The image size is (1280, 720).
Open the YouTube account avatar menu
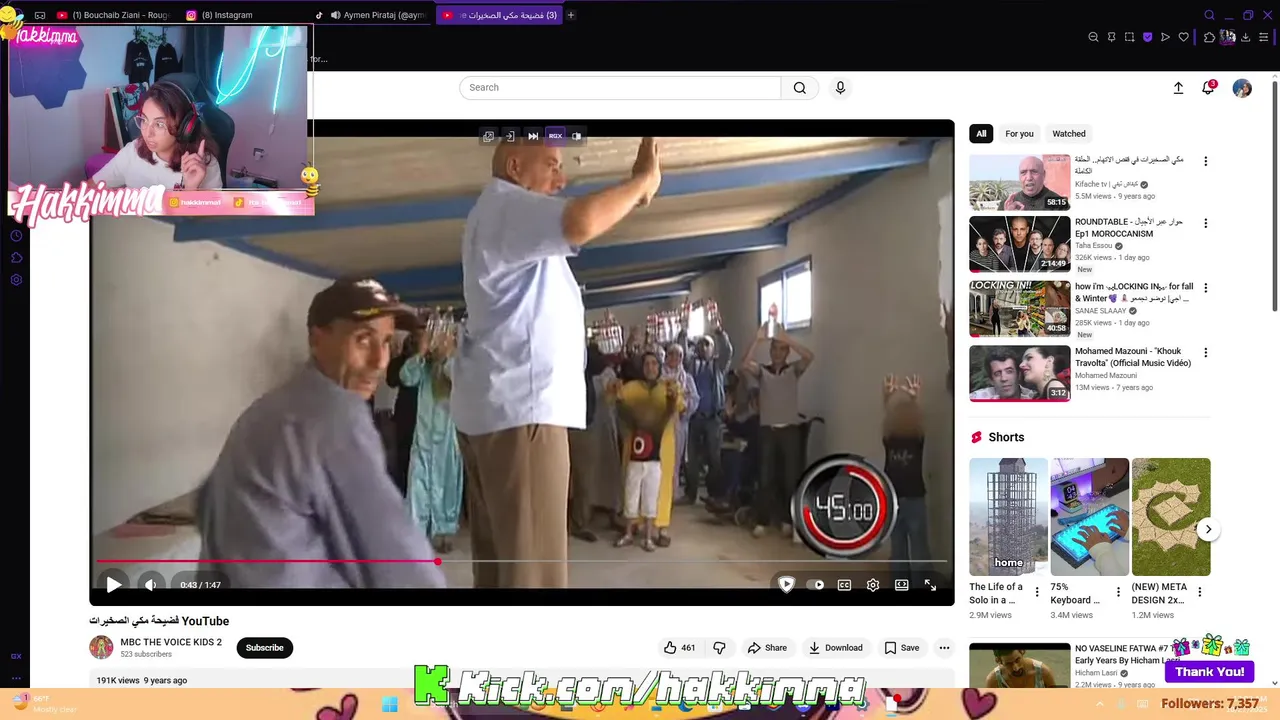[1242, 88]
